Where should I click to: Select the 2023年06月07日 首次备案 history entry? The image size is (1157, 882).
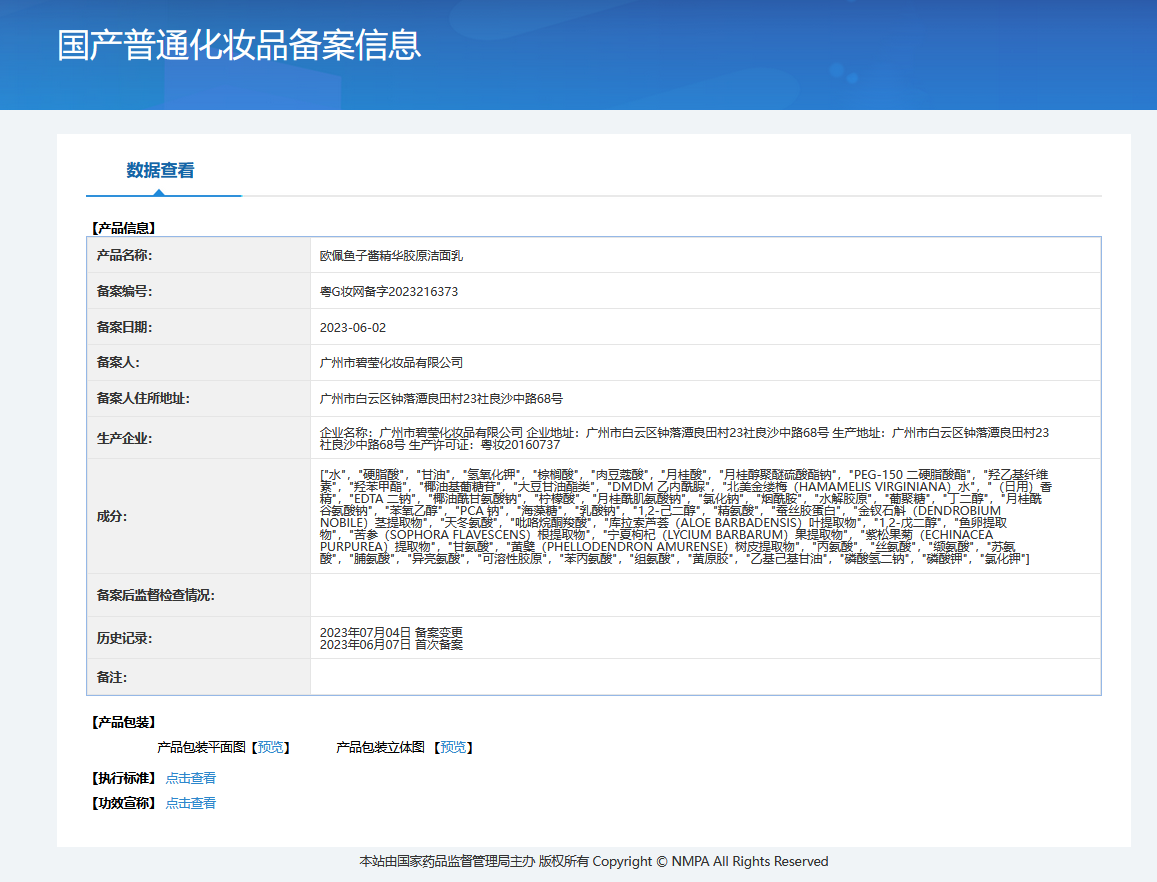click(x=391, y=644)
